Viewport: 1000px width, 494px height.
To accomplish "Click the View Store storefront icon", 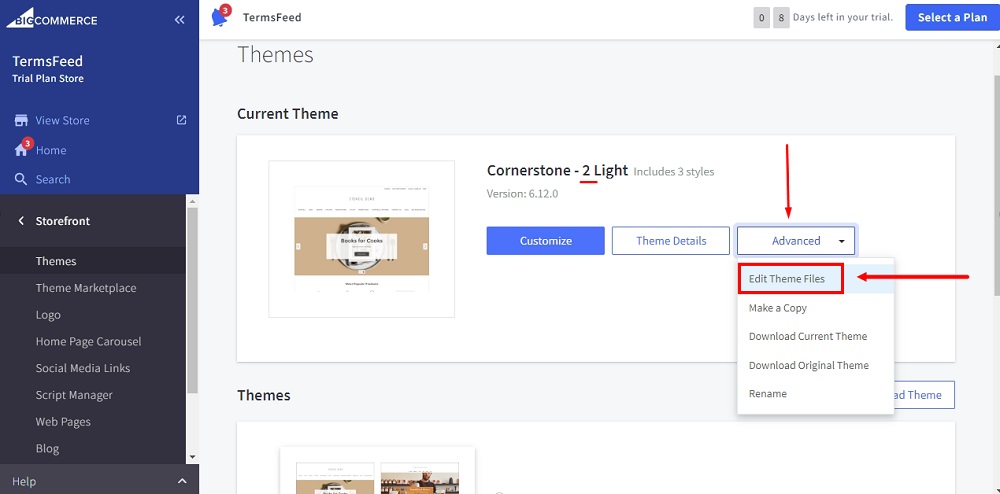I will point(21,120).
